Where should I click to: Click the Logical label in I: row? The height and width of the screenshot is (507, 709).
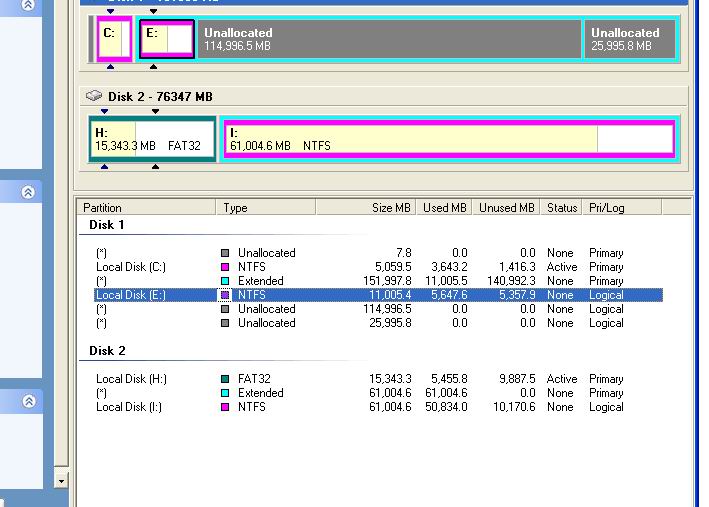tap(606, 407)
